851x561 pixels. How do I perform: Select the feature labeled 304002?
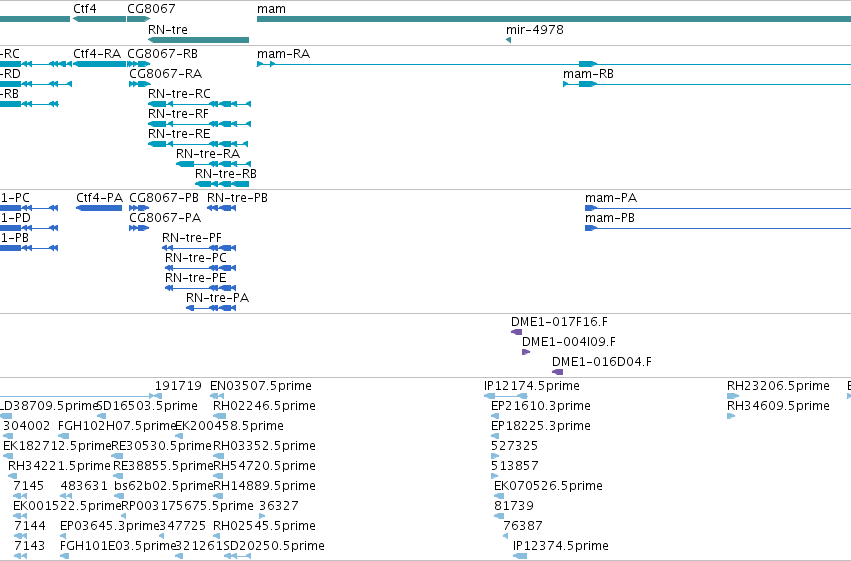click(7, 436)
